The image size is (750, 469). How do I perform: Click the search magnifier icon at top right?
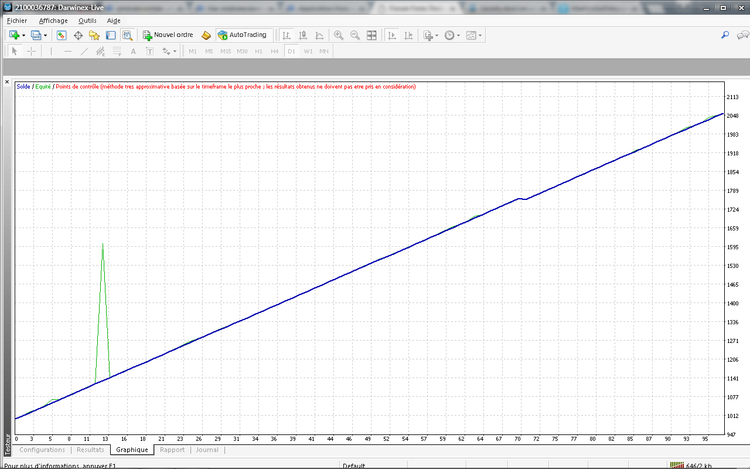coord(725,35)
